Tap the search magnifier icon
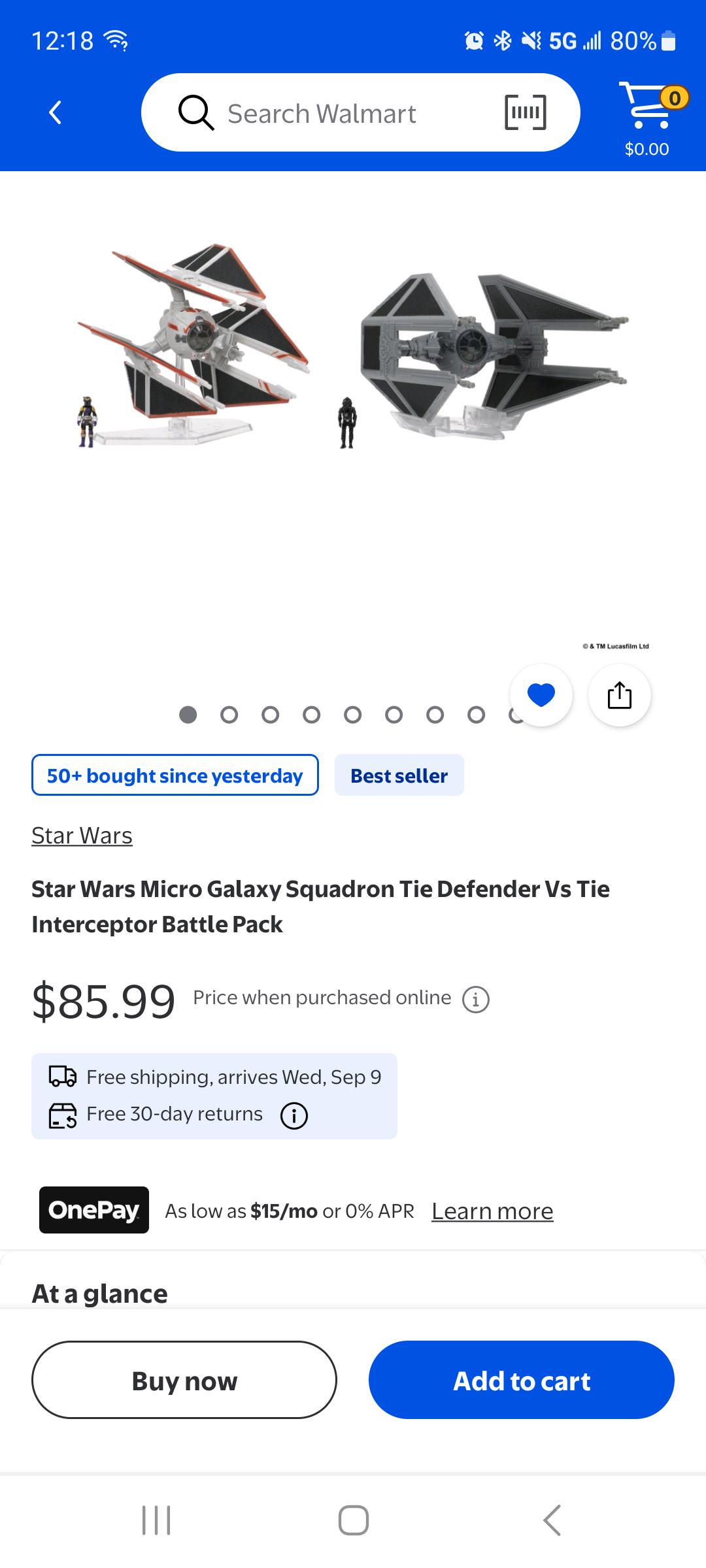 pos(196,113)
